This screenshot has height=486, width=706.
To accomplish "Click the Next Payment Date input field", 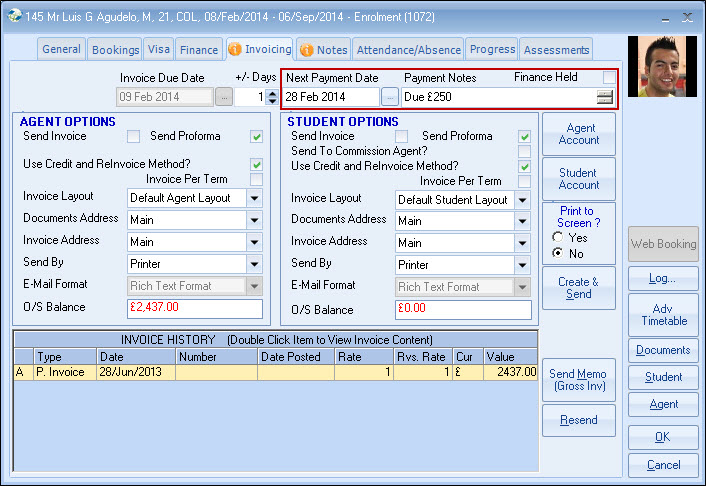I will [x=331, y=97].
